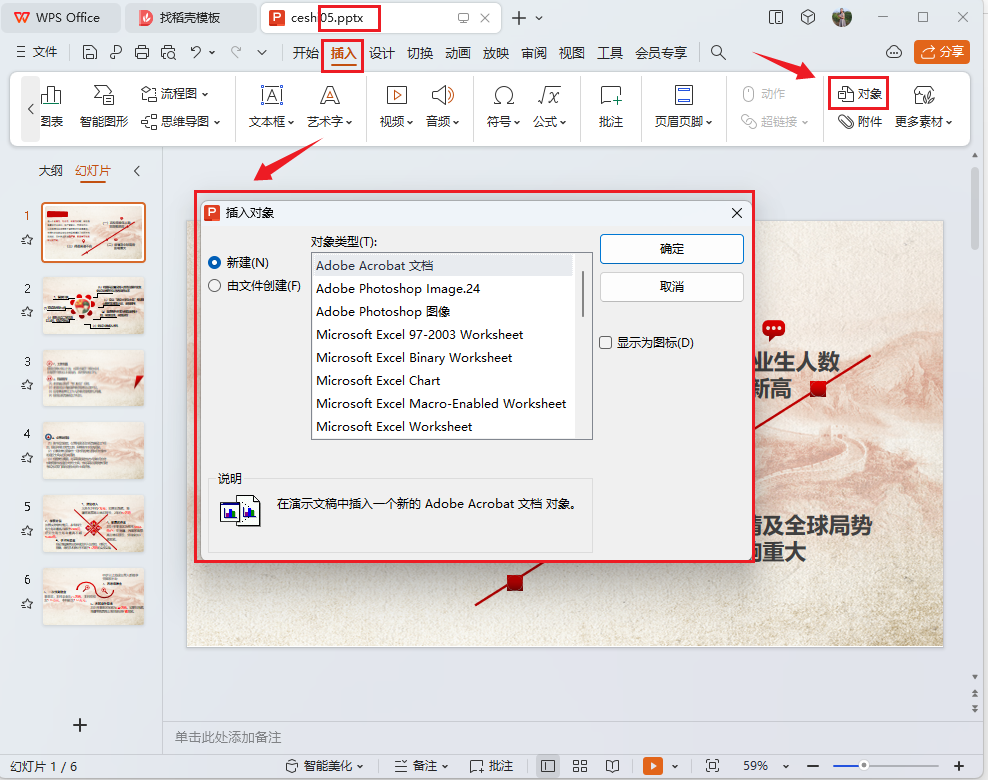Click the 动作 action button
The image size is (988, 780).
(763, 94)
